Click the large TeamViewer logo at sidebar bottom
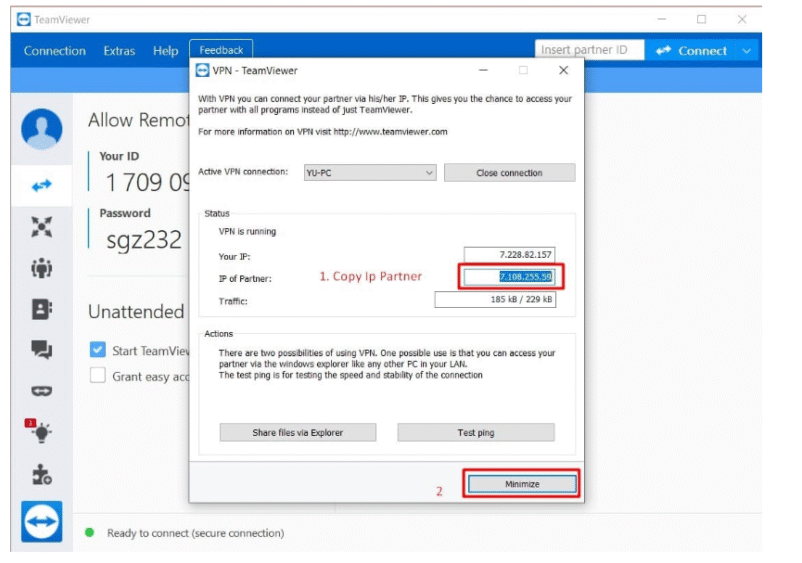 point(41,522)
